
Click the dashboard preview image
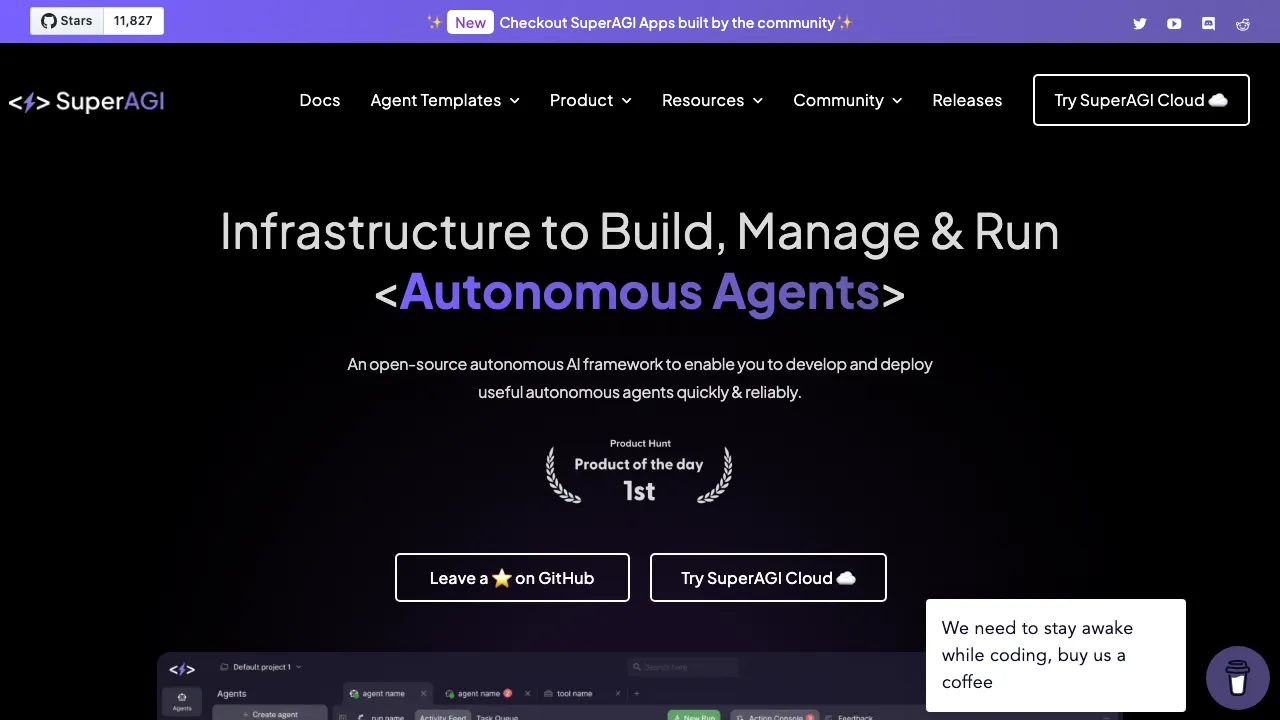pos(640,686)
